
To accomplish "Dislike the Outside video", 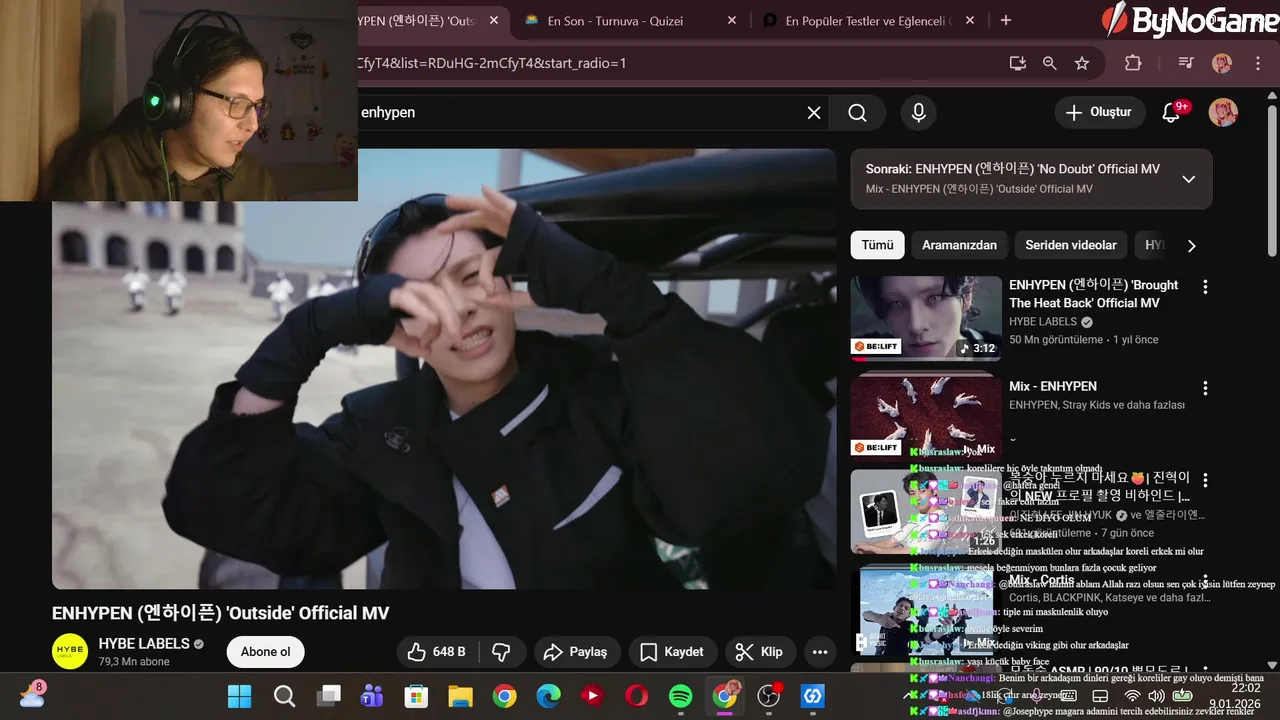I will click(x=502, y=652).
